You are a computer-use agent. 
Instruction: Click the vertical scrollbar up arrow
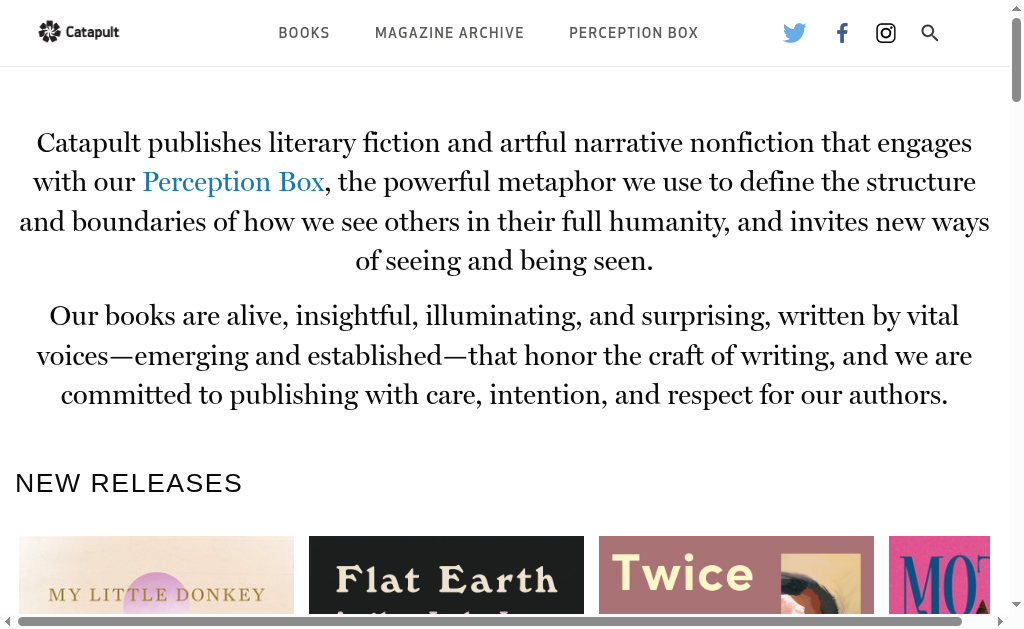1016,7
